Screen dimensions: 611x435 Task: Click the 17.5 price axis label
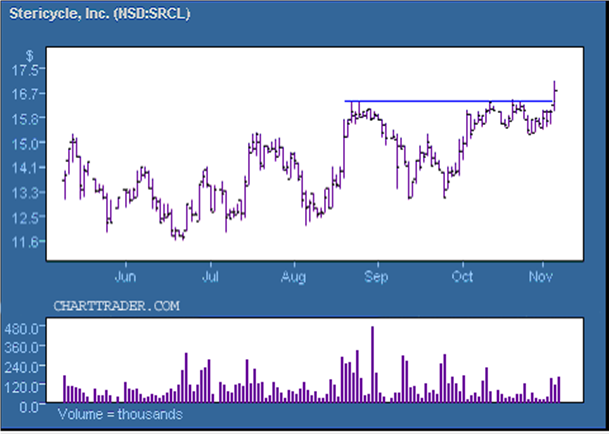25,71
